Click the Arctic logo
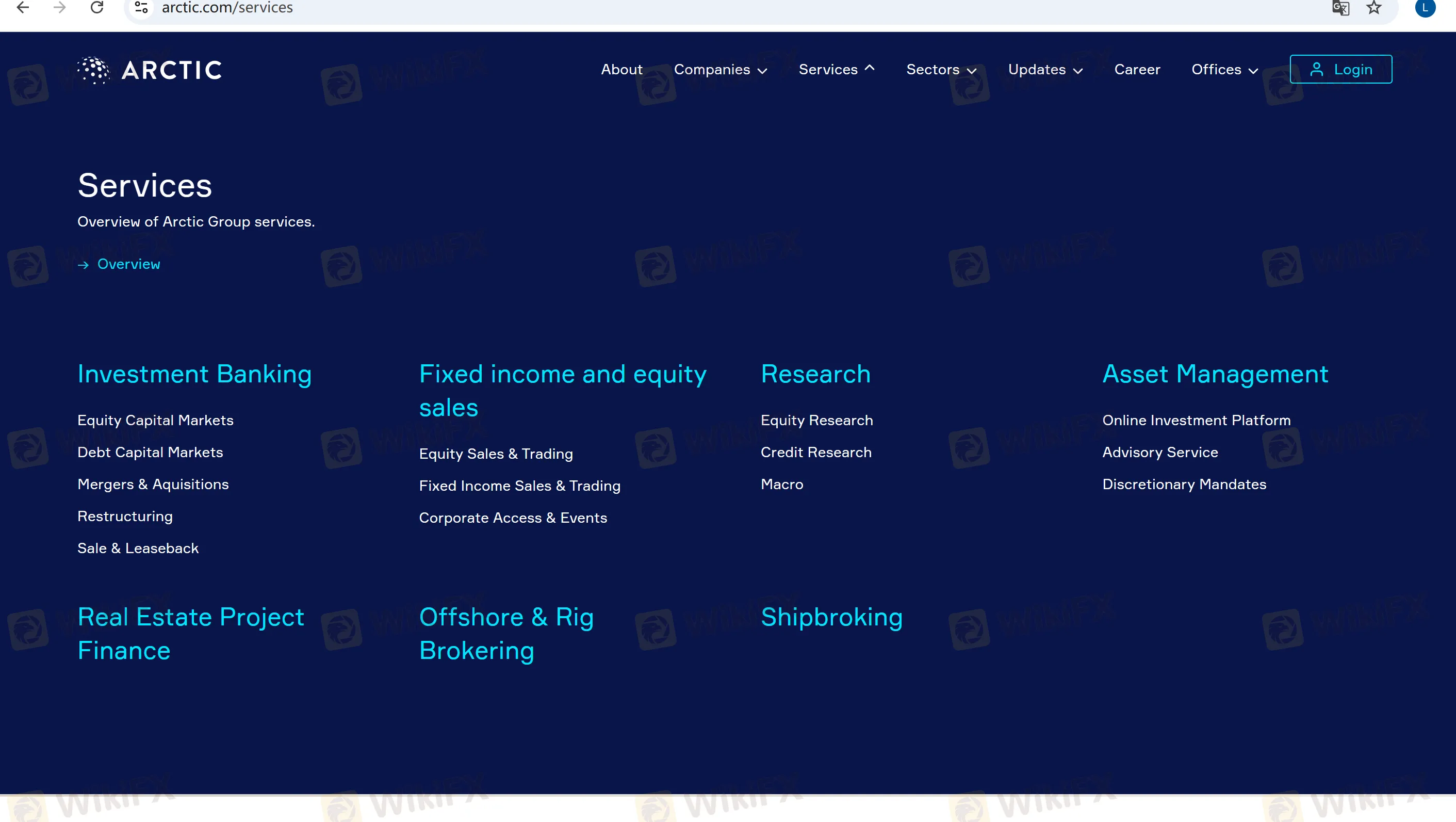 point(150,70)
